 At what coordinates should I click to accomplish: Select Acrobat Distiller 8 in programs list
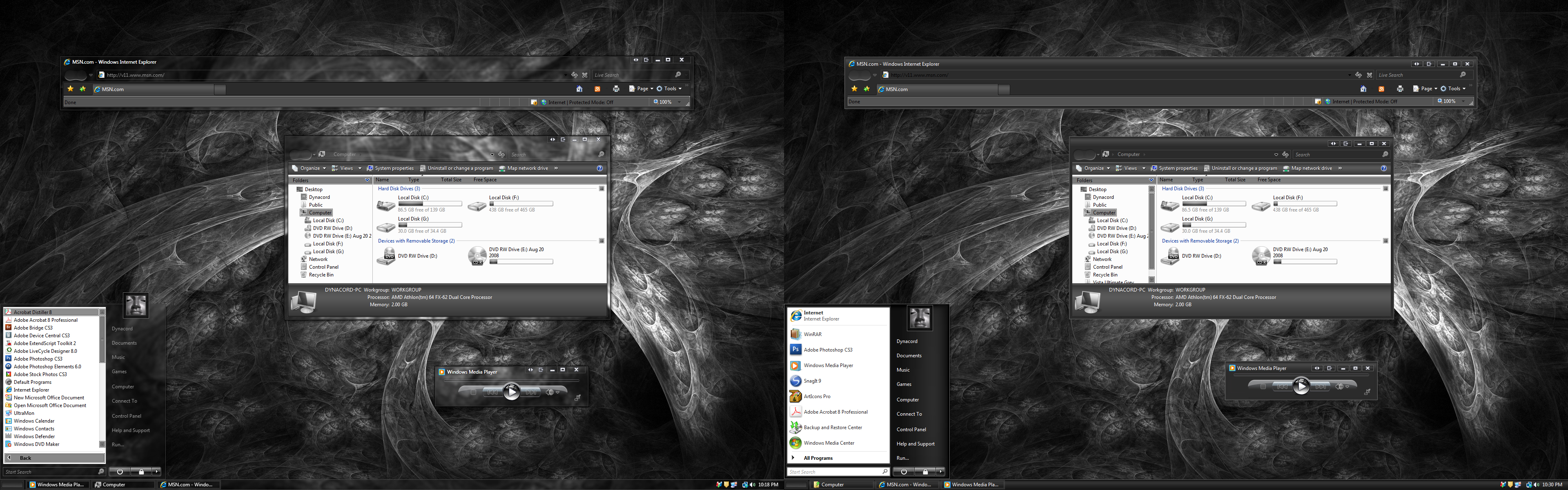point(51,312)
